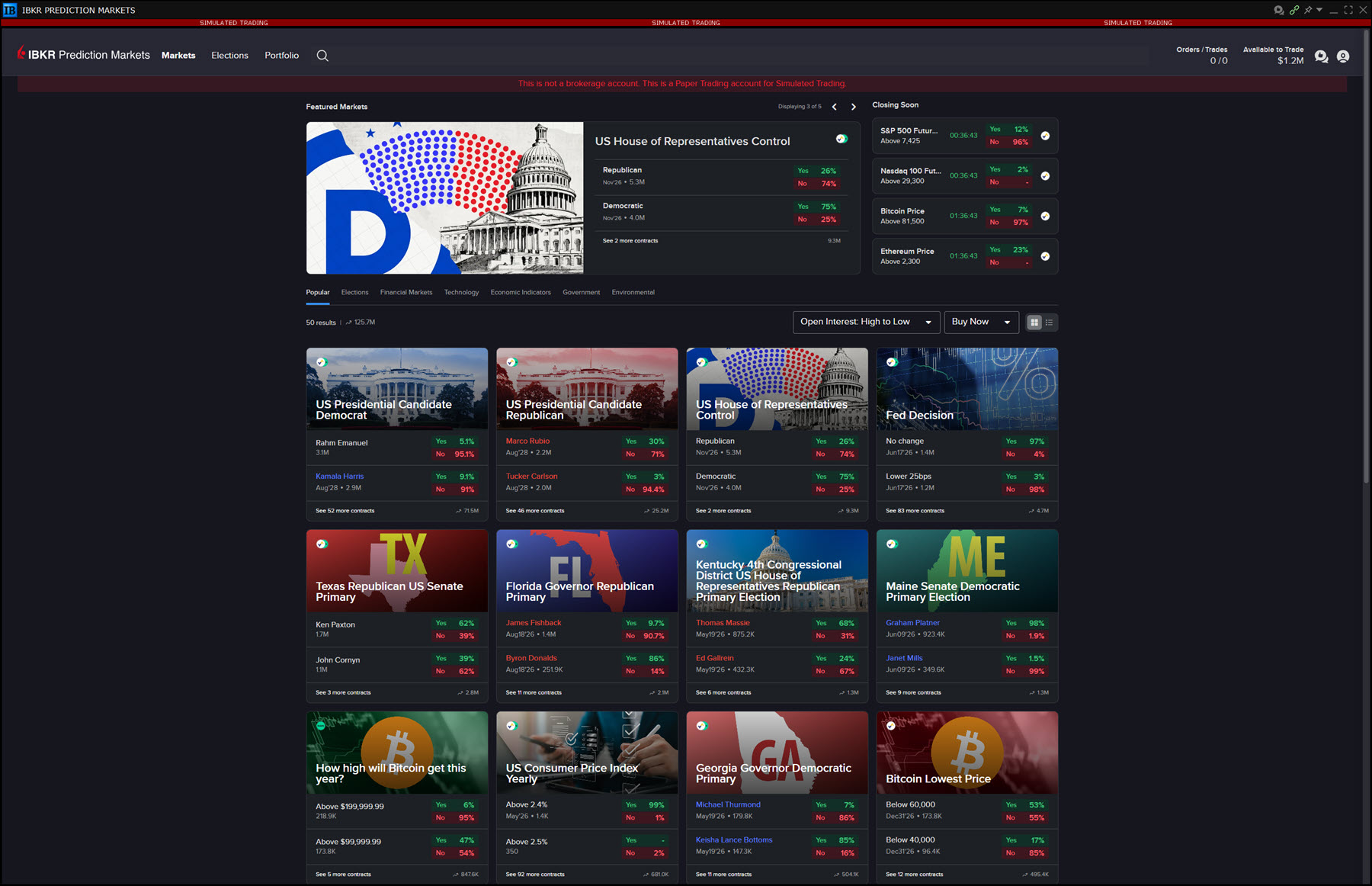Select Yes 98% for Graham Platner
This screenshot has width=1372, height=886.
[1025, 624]
